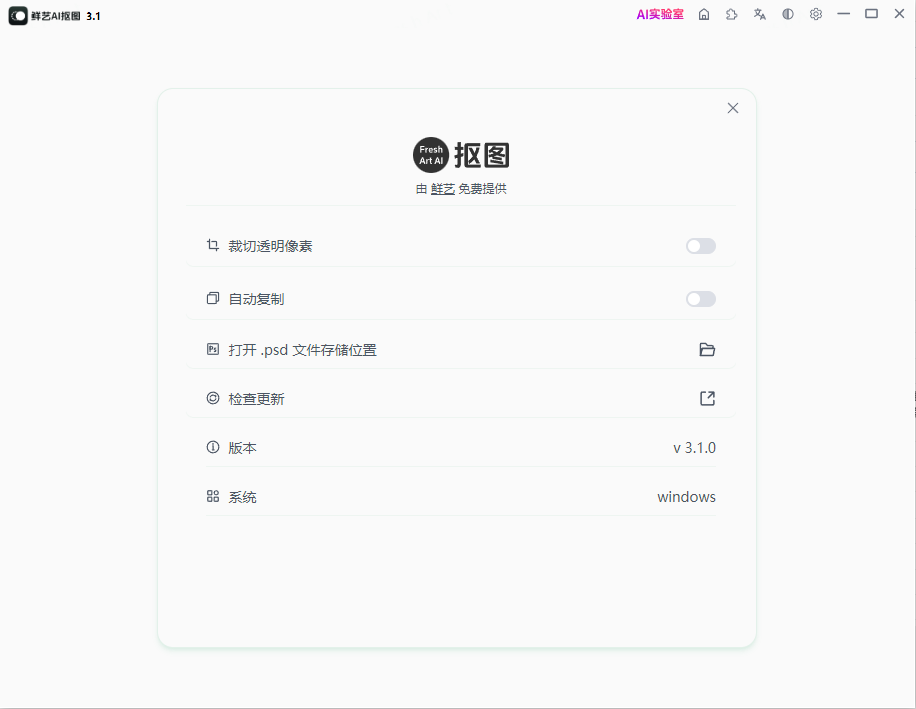The width and height of the screenshot is (916, 709).
Task: Open the AI实验室 menu item
Action: pyautogui.click(x=660, y=14)
